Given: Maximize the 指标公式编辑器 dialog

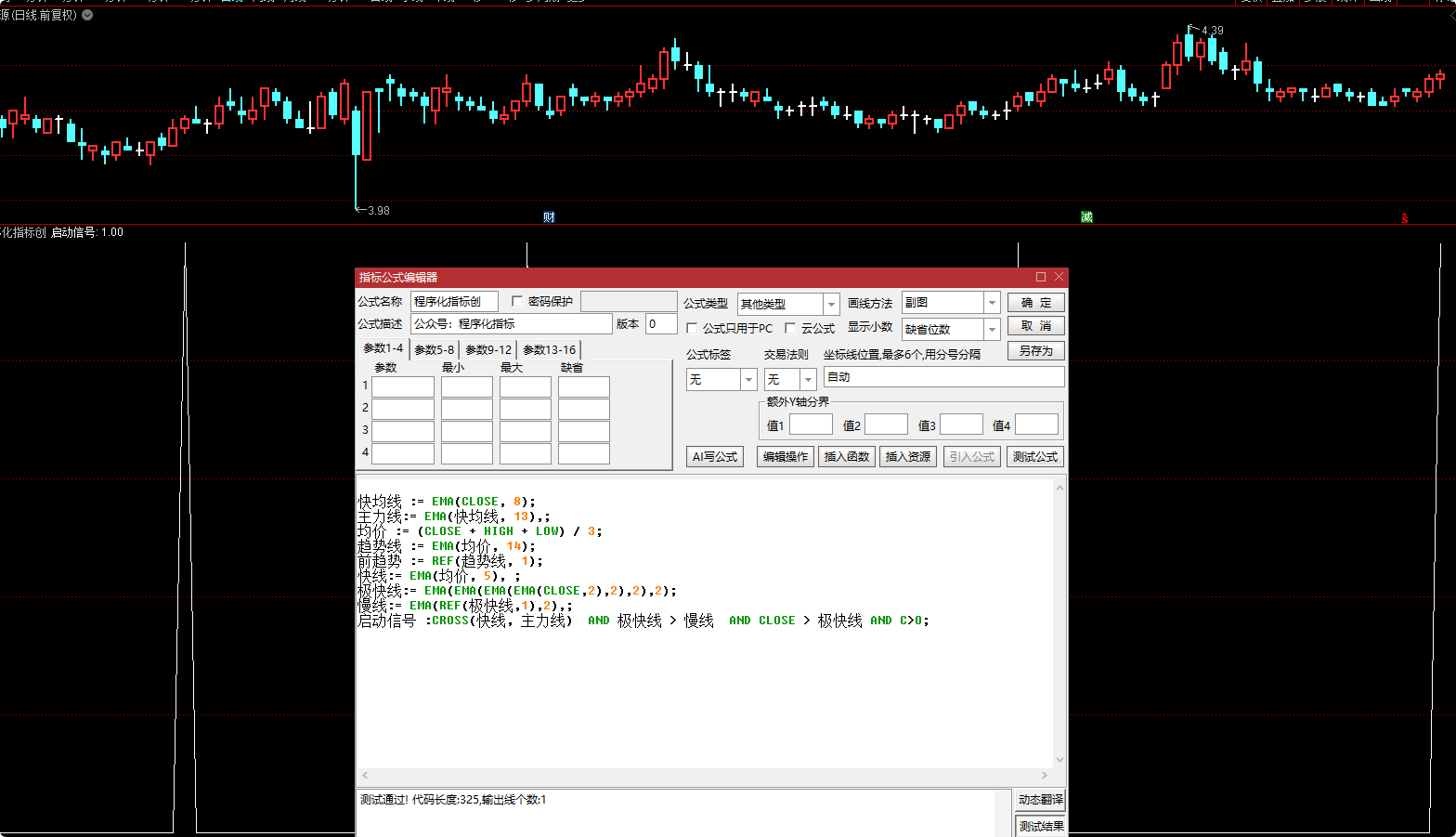Looking at the screenshot, I should [x=1041, y=277].
